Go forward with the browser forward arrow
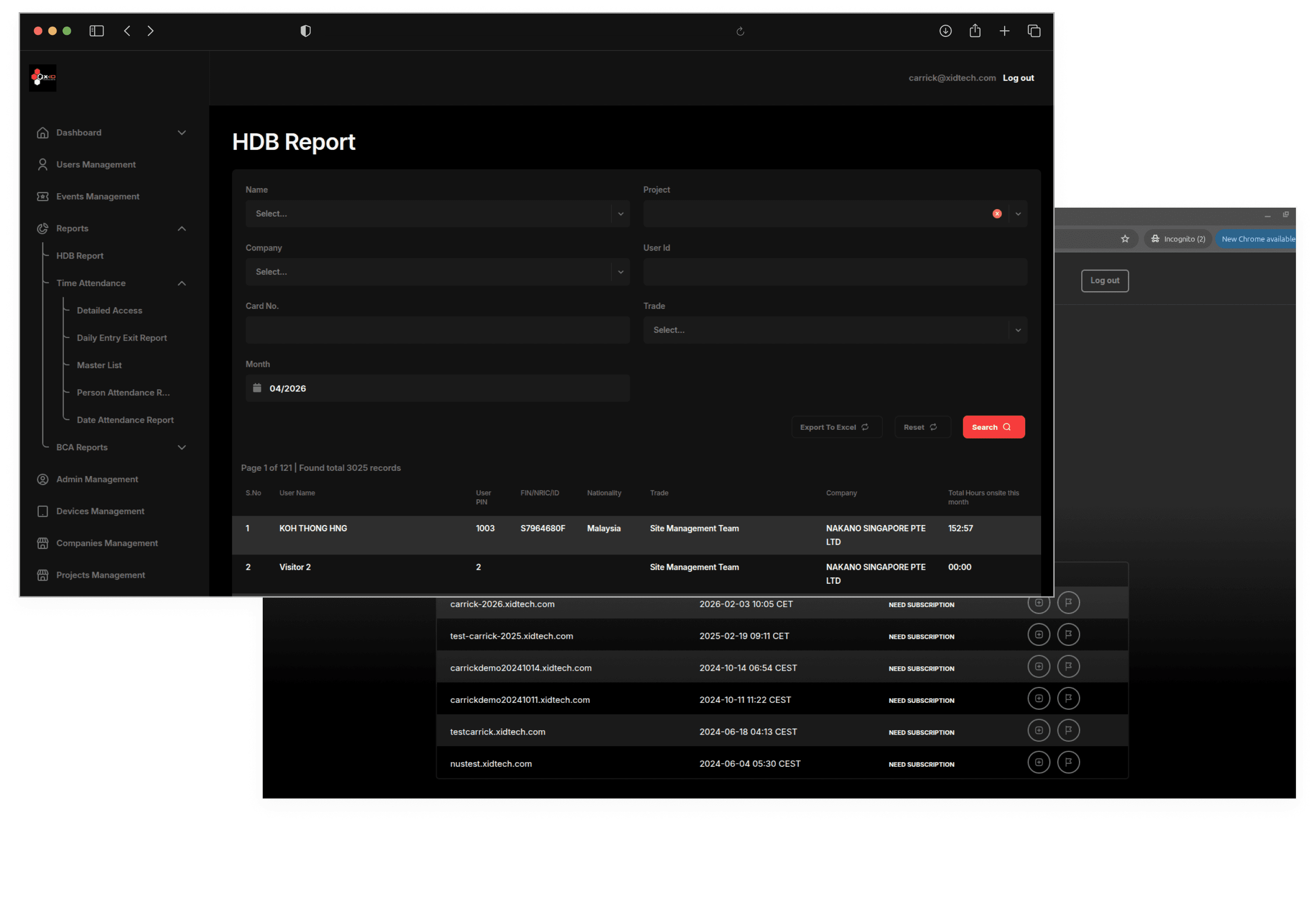 150,31
